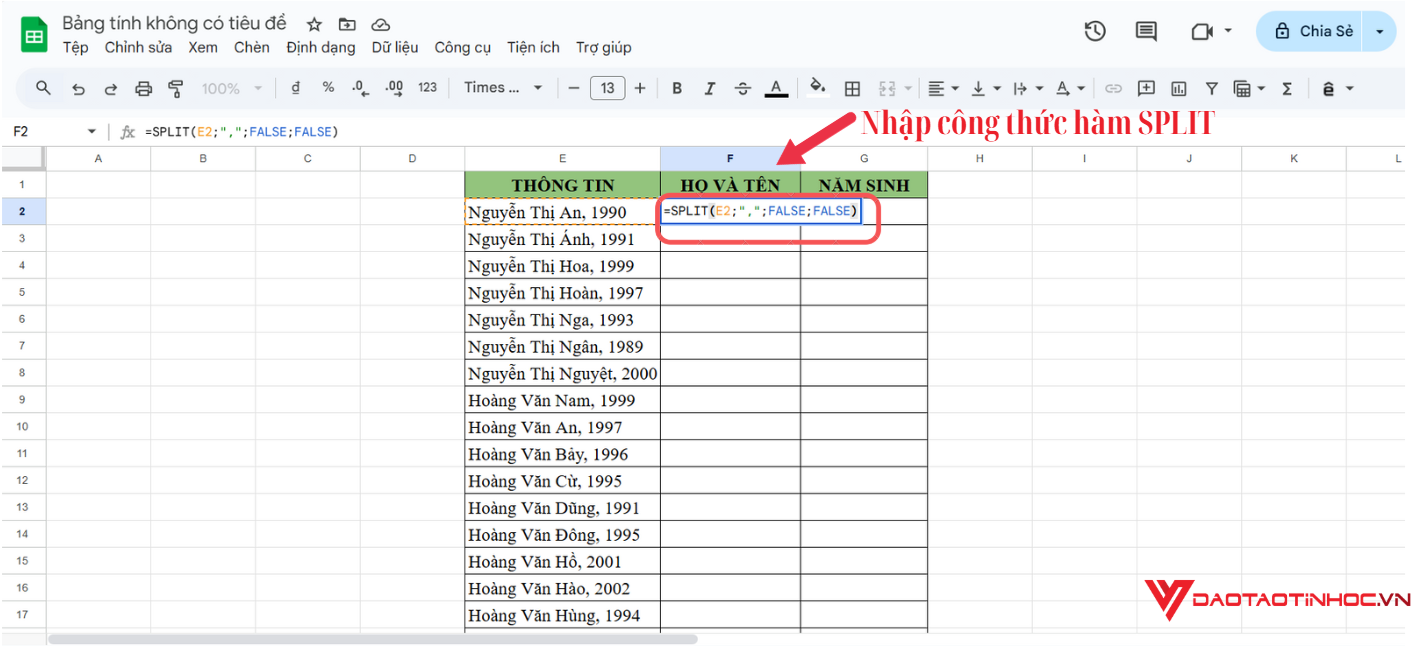The image size is (1416, 647).
Task: Toggle italic formatting
Action: pyautogui.click(x=710, y=88)
